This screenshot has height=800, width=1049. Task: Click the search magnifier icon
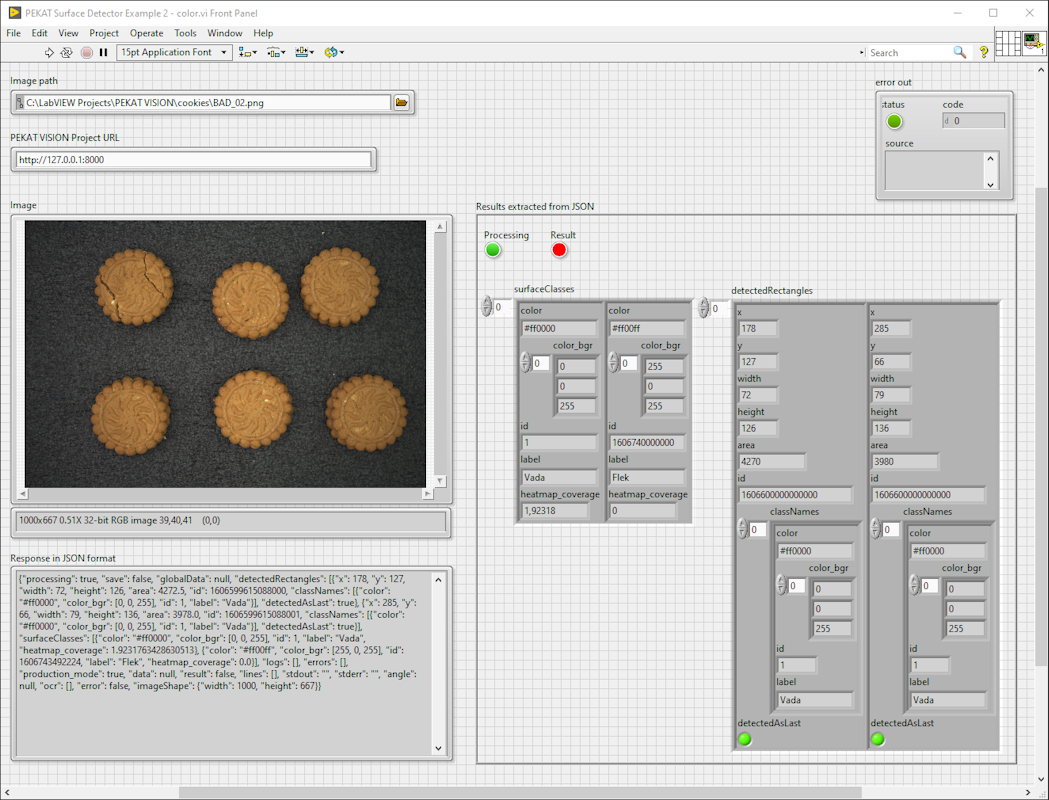click(x=959, y=52)
